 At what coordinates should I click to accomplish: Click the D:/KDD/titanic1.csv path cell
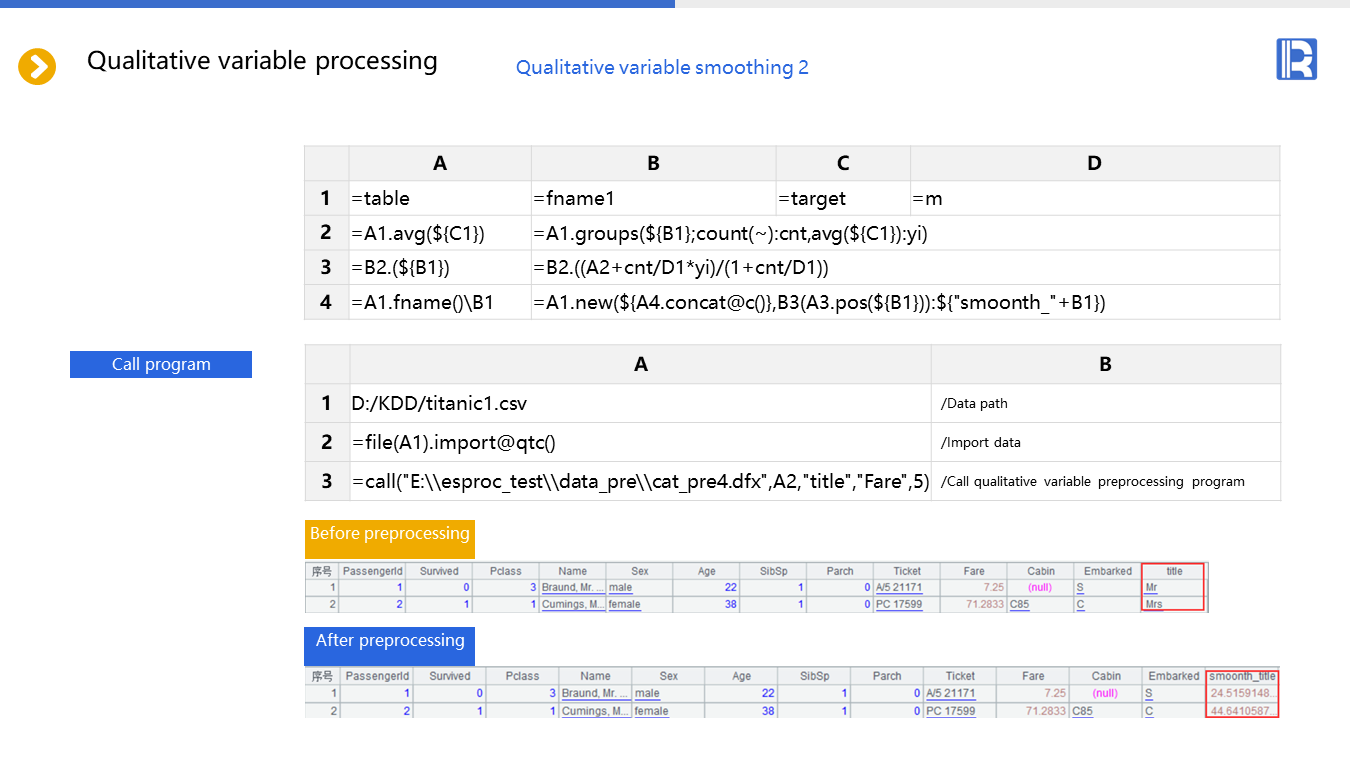pos(640,404)
